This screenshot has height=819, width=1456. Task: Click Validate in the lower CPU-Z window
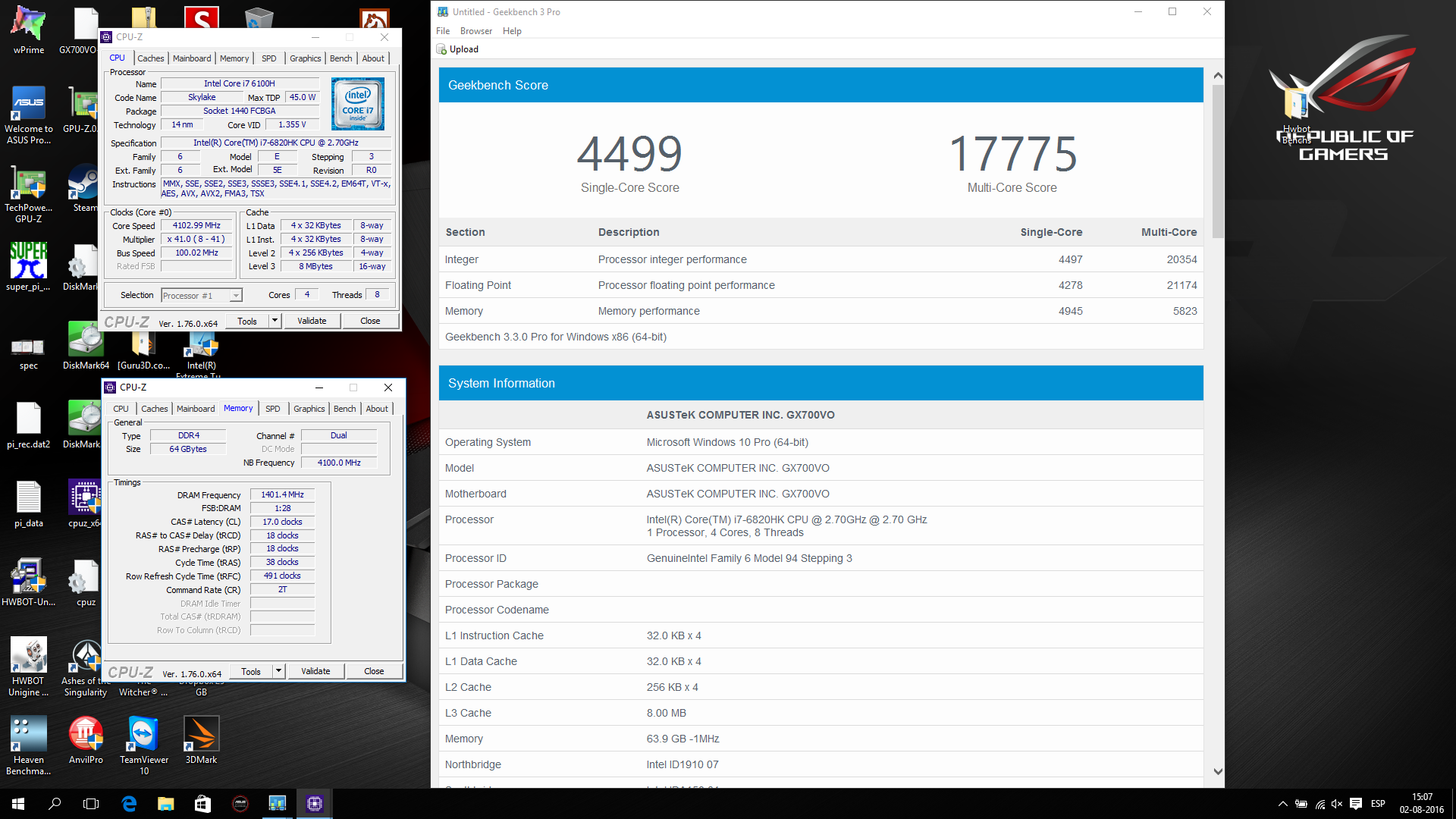pos(315,671)
